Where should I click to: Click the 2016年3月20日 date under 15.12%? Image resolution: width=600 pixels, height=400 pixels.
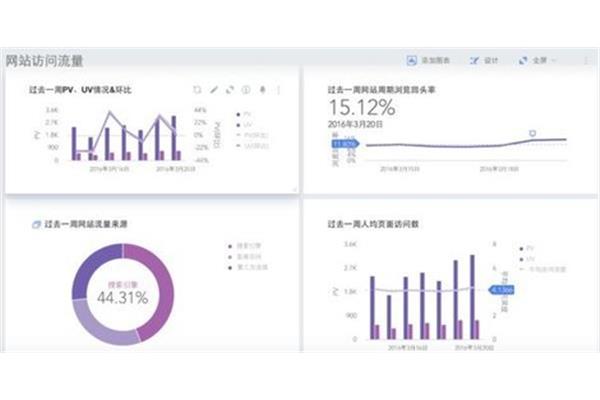[355, 124]
